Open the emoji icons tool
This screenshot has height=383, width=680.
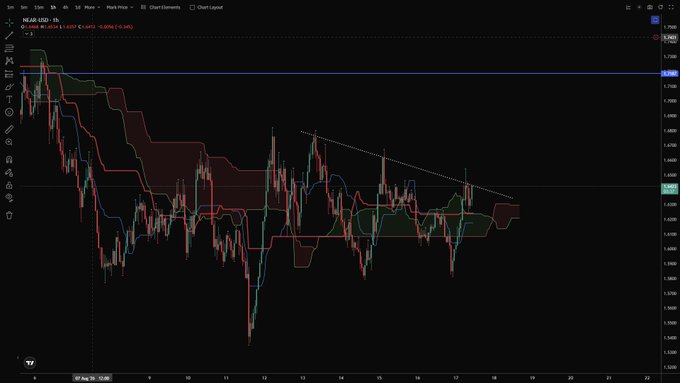[x=9, y=112]
